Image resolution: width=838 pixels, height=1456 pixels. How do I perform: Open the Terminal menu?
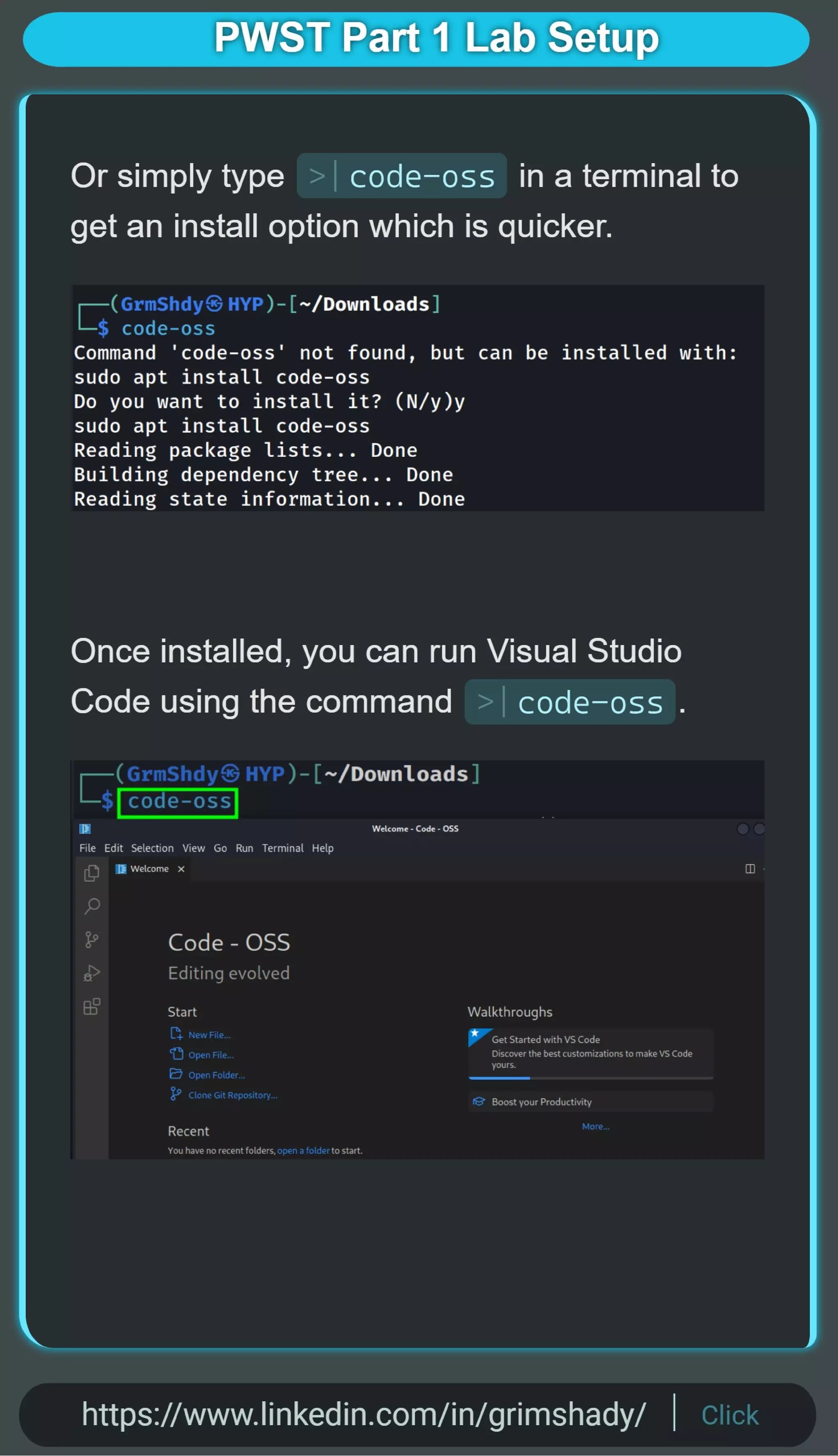283,848
